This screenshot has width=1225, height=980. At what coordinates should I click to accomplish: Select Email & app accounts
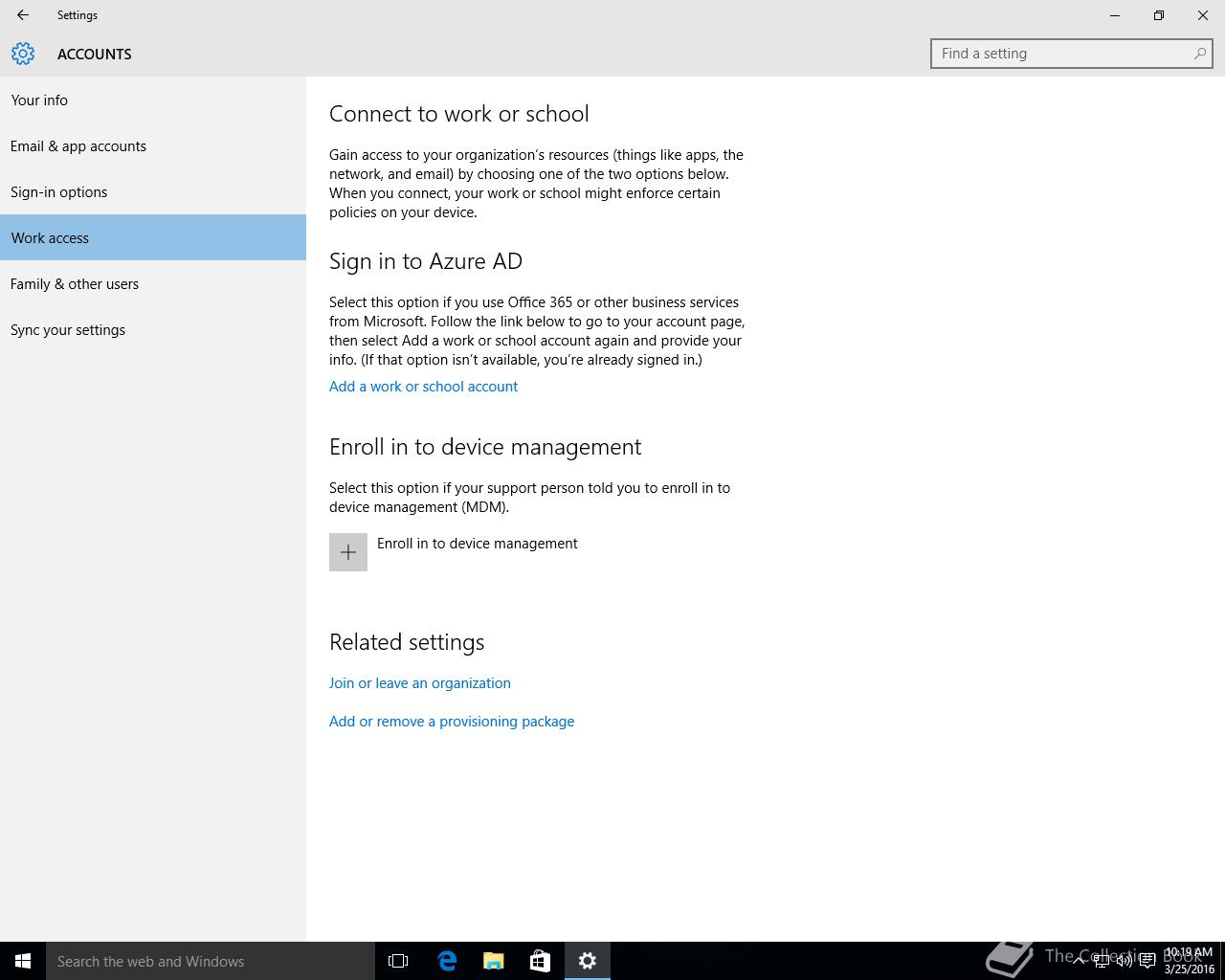153,145
